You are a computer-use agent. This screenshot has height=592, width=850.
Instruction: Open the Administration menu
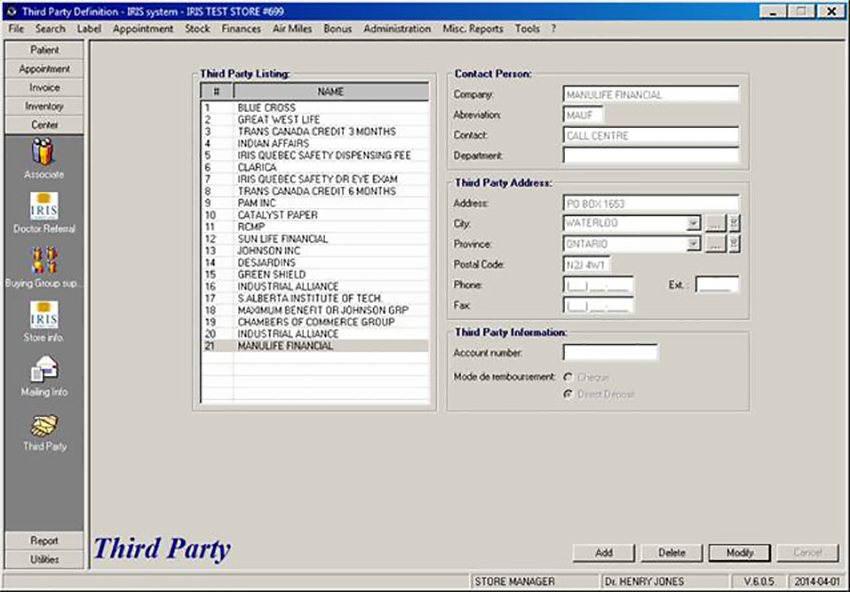[x=397, y=29]
